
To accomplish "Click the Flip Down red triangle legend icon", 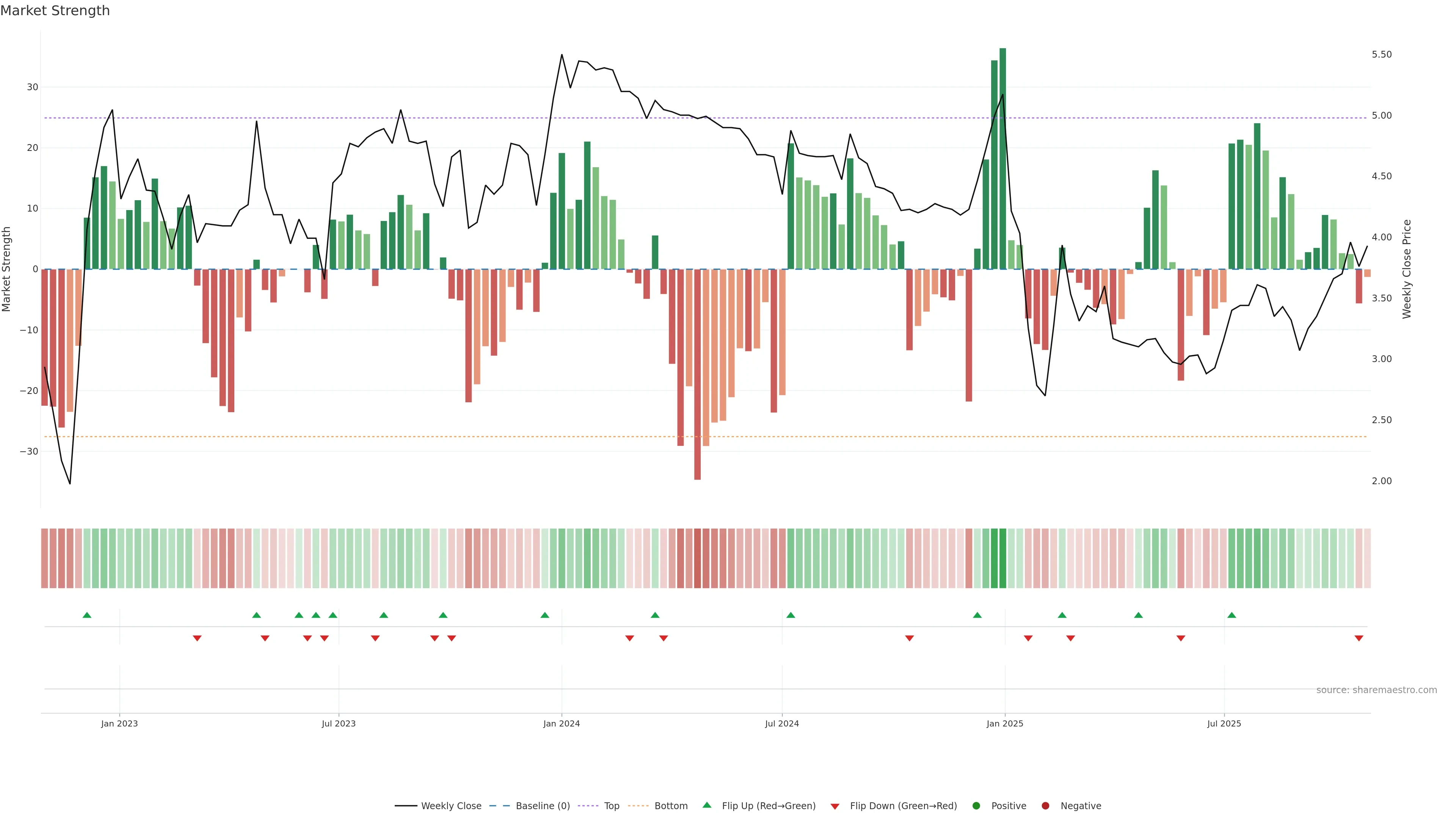I will point(835,806).
